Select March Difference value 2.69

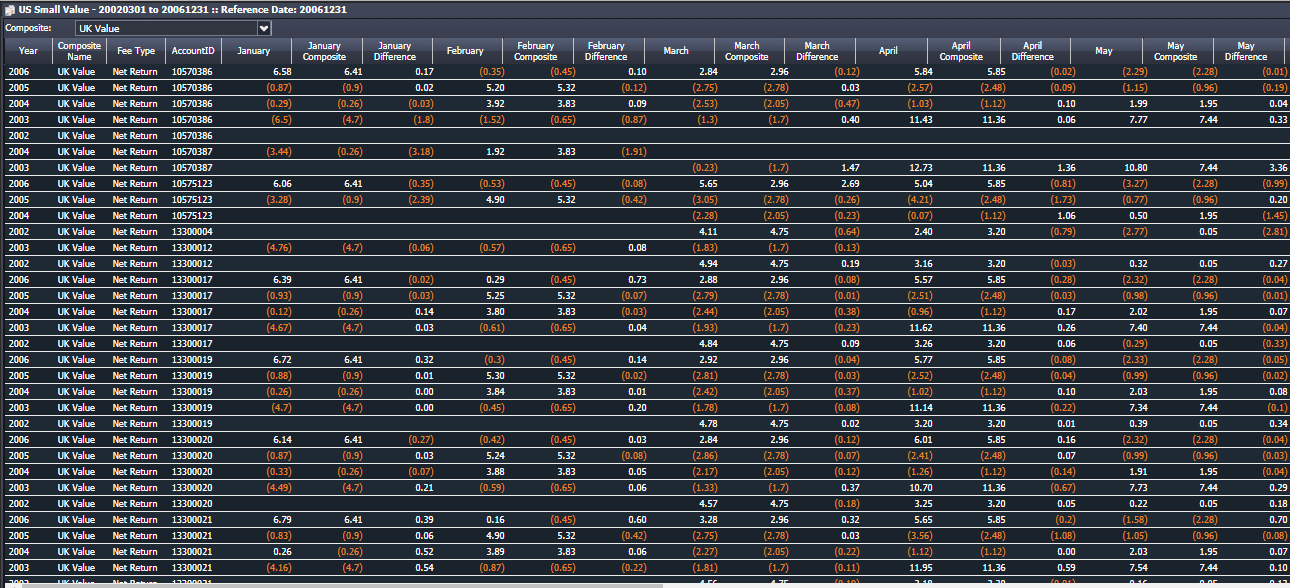849,184
